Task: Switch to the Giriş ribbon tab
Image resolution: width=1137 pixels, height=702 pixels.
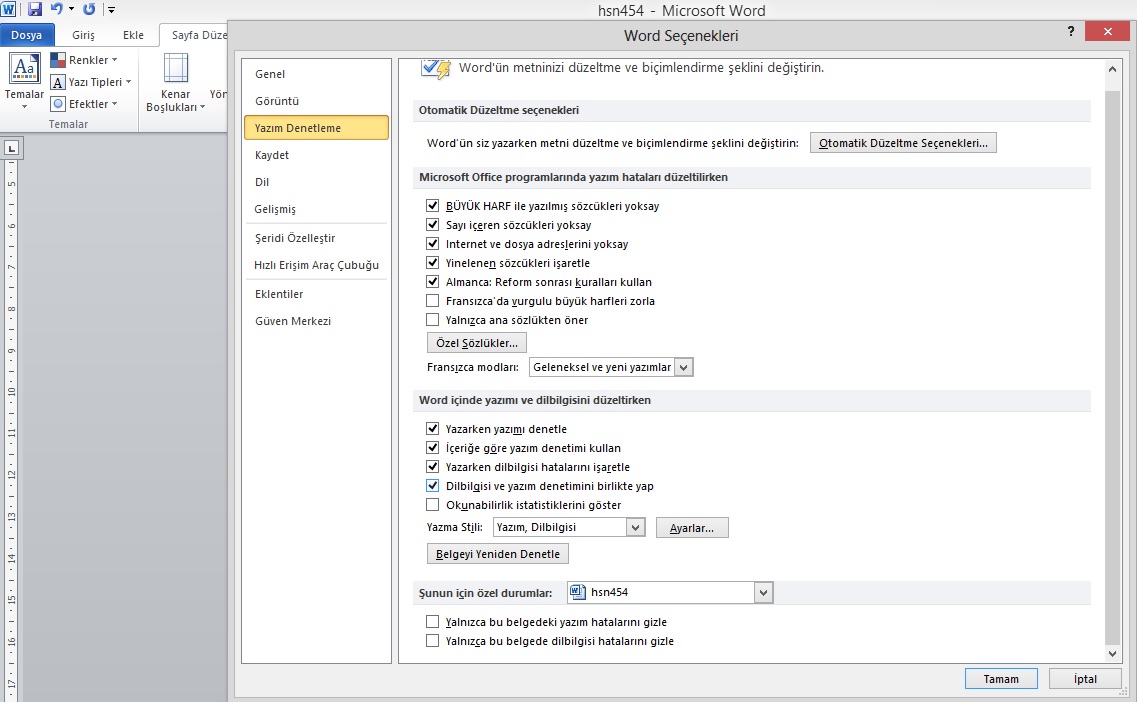Action: coord(83,35)
